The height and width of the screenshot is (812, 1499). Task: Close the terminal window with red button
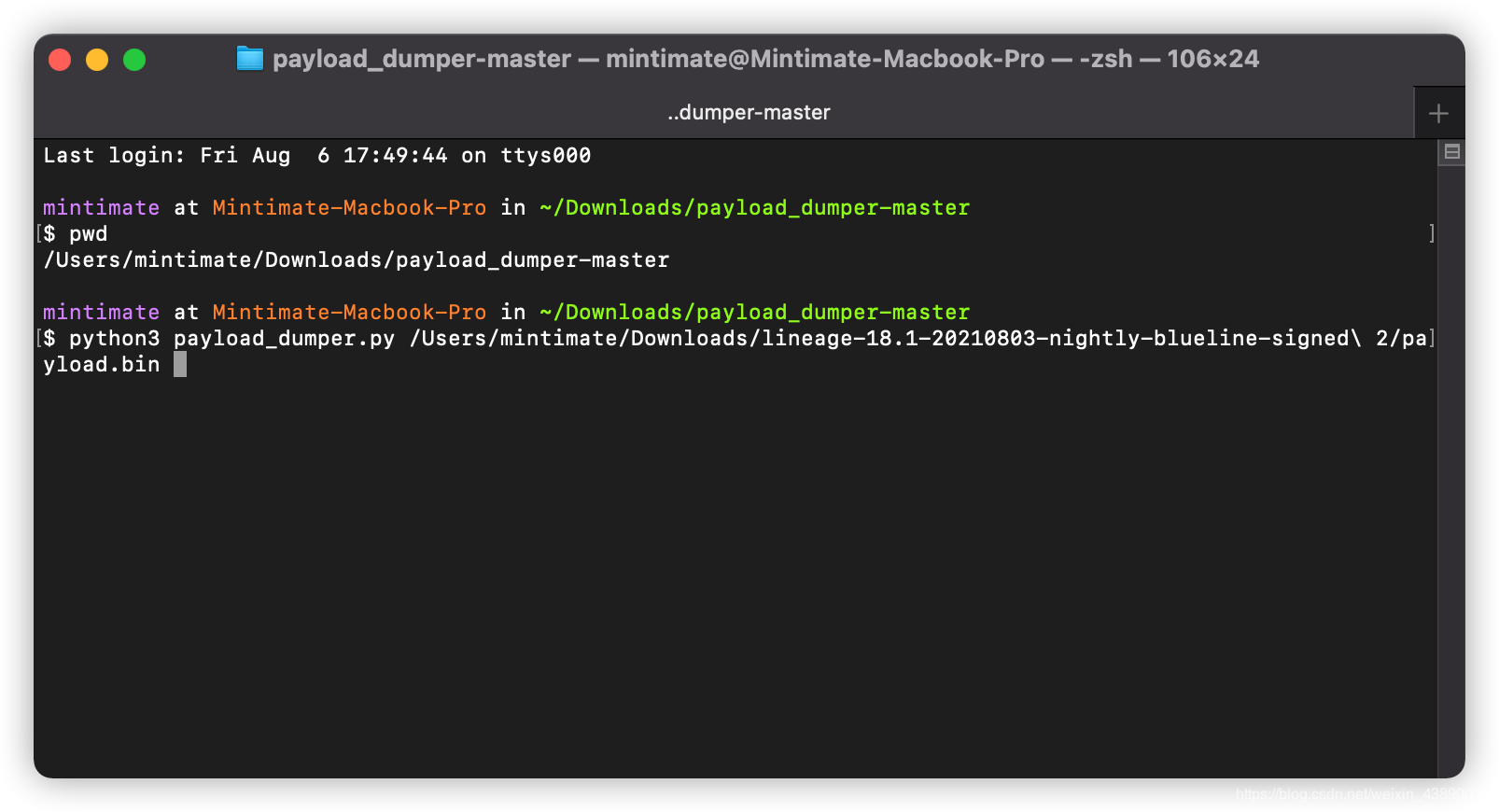[x=60, y=60]
